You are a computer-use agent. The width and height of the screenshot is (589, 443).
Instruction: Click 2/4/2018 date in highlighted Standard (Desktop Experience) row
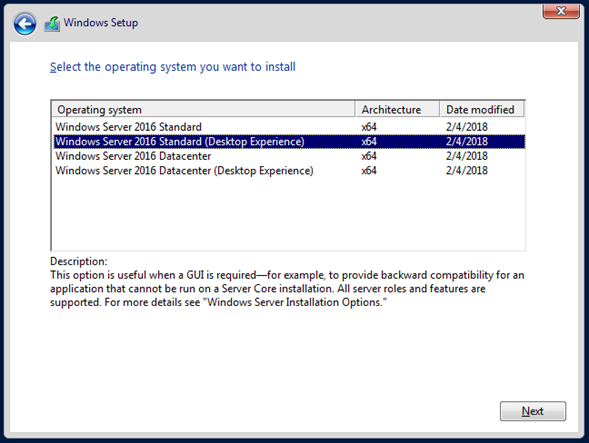(467, 142)
